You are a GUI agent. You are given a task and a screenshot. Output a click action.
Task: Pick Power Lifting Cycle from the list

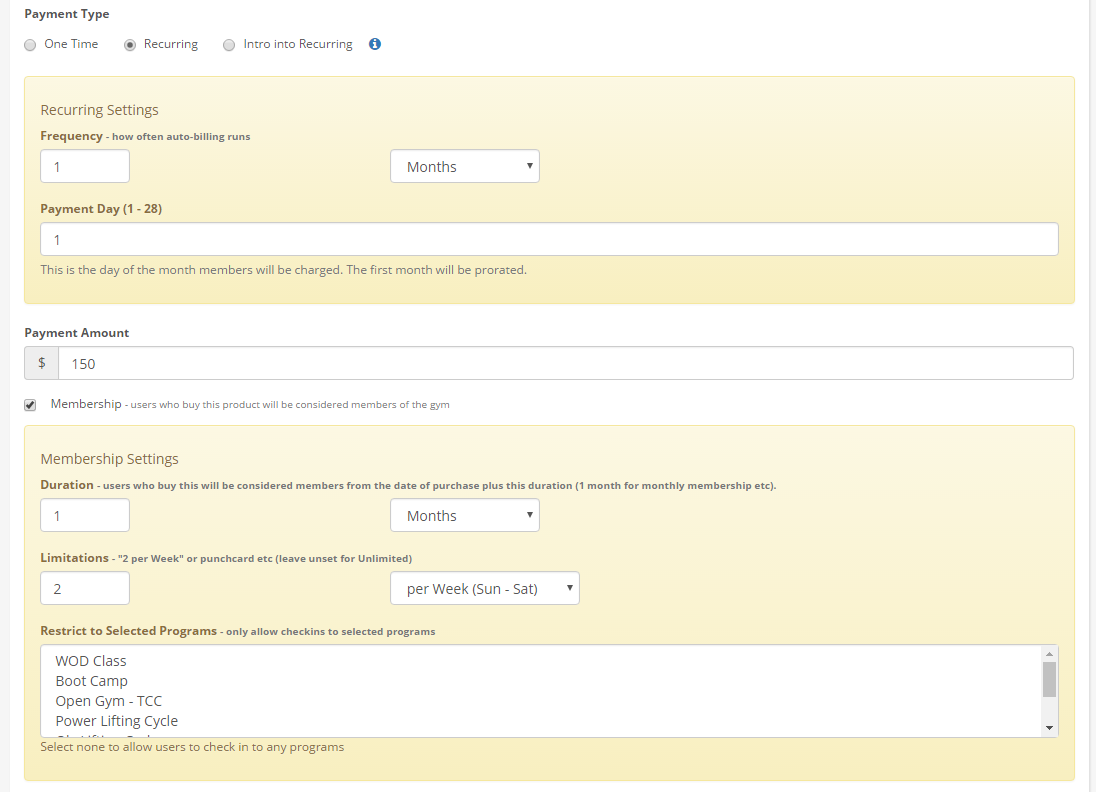point(117,721)
